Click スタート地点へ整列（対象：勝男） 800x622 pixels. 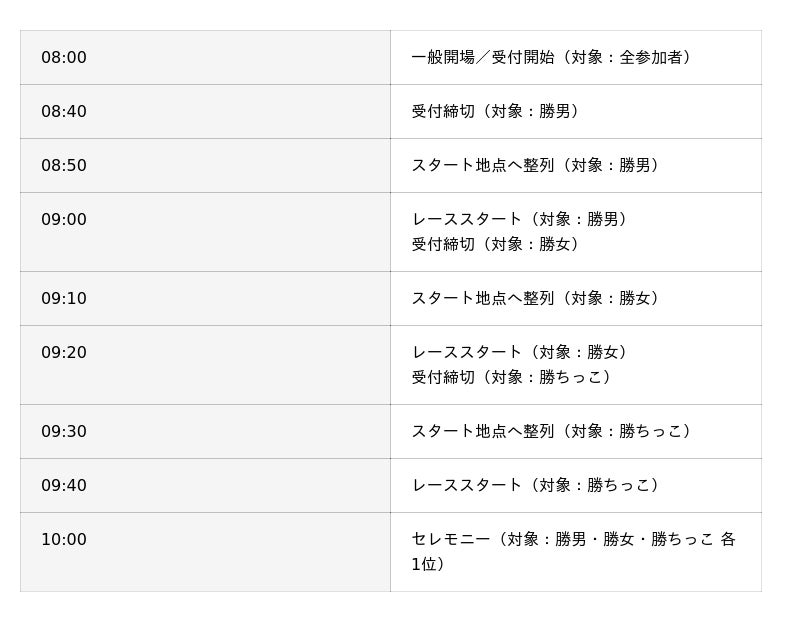pos(538,166)
